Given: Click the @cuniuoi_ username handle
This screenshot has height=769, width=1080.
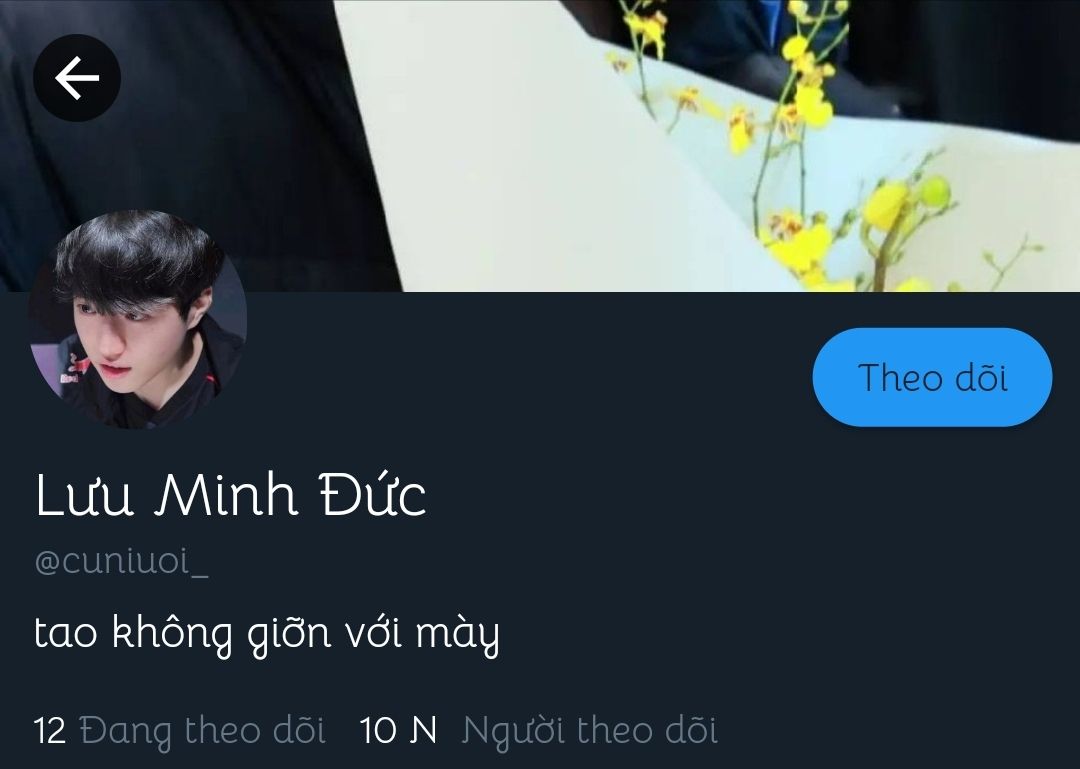Looking at the screenshot, I should [121, 562].
